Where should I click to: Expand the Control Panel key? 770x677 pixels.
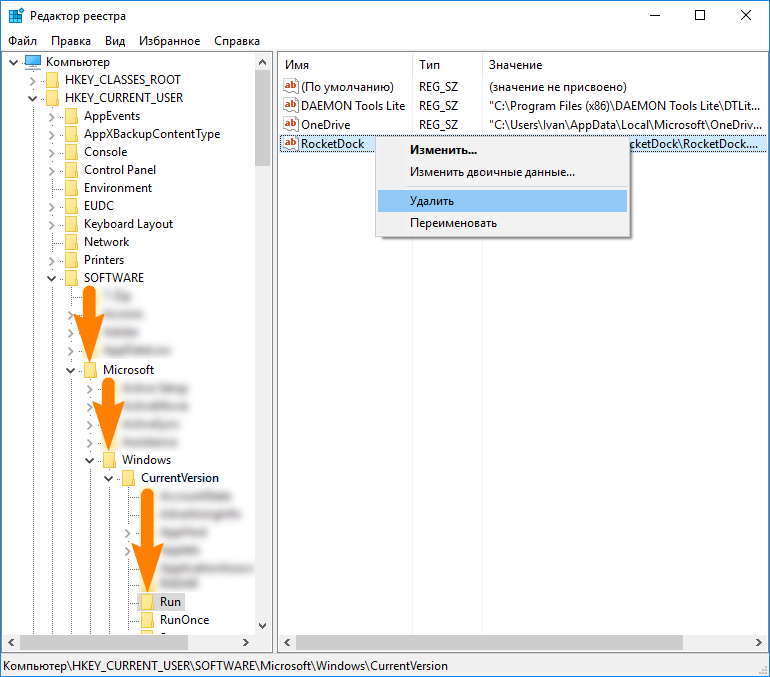[52, 171]
